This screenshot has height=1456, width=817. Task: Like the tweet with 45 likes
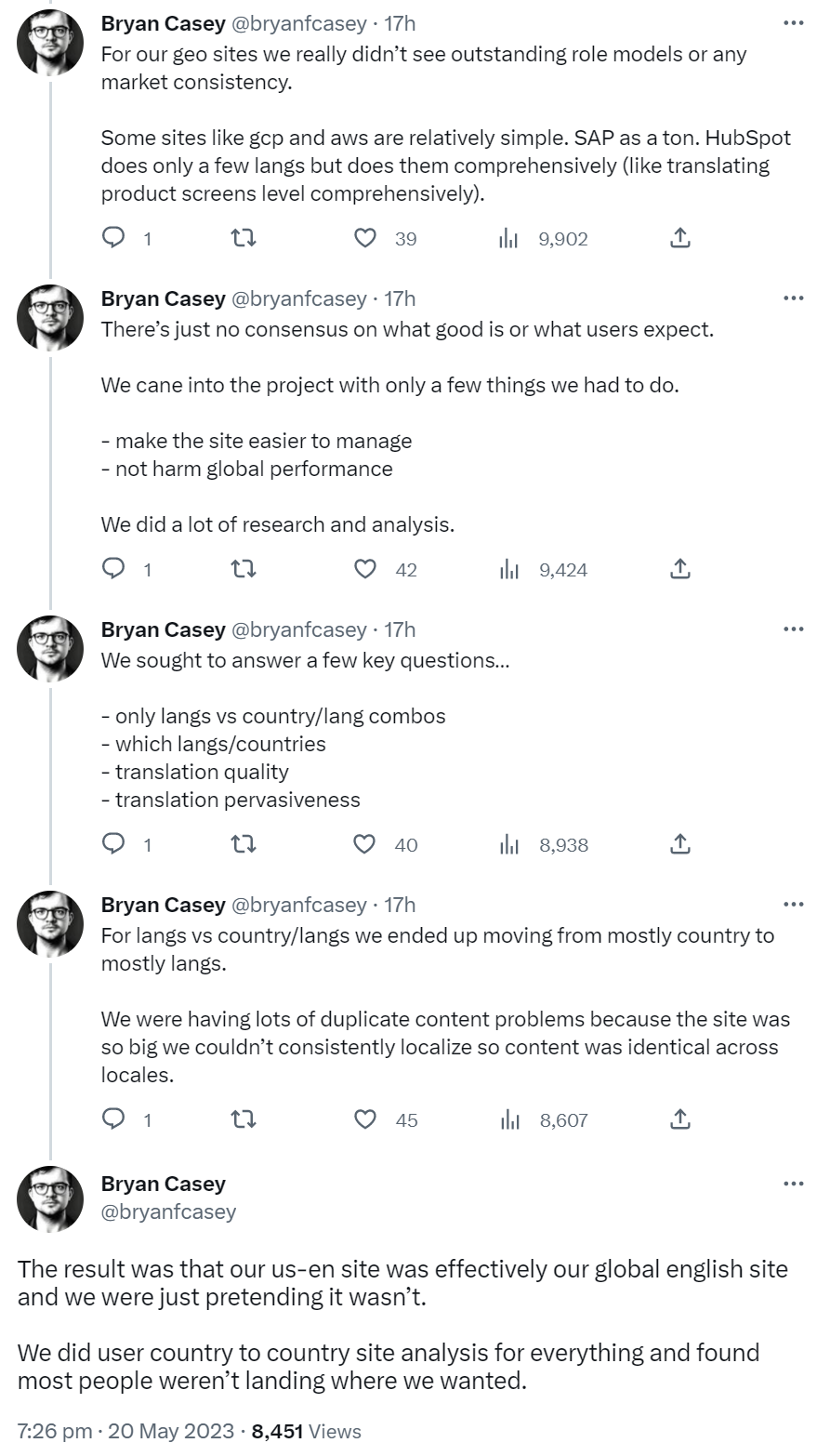tap(365, 1119)
